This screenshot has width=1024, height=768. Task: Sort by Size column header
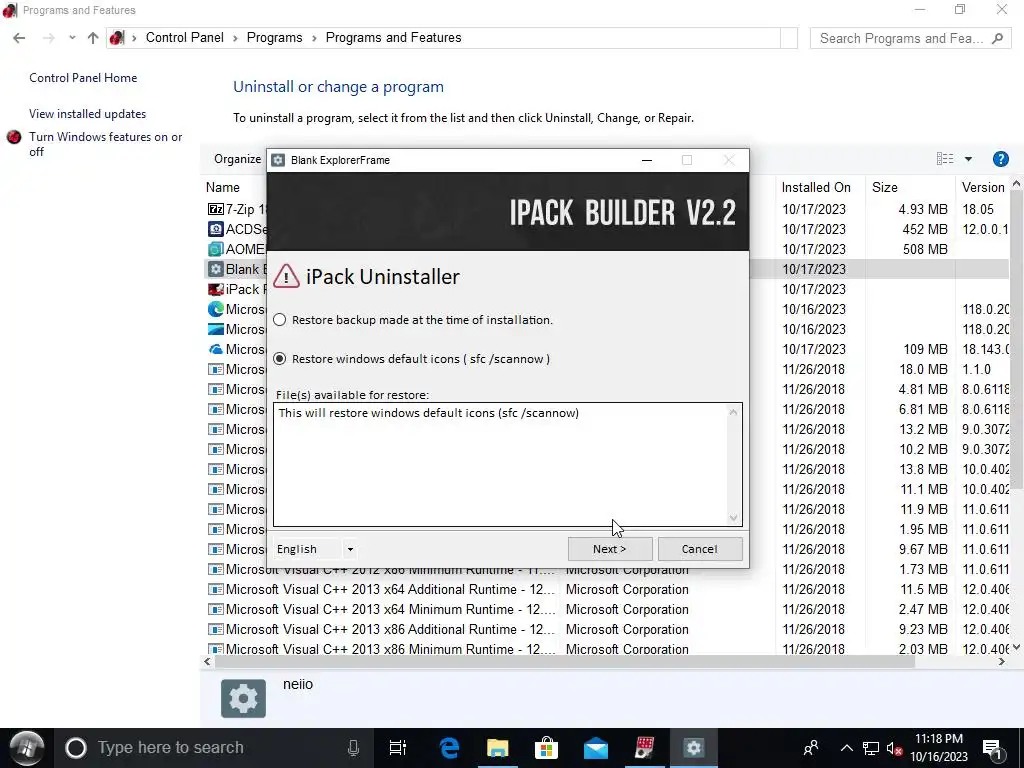885,187
